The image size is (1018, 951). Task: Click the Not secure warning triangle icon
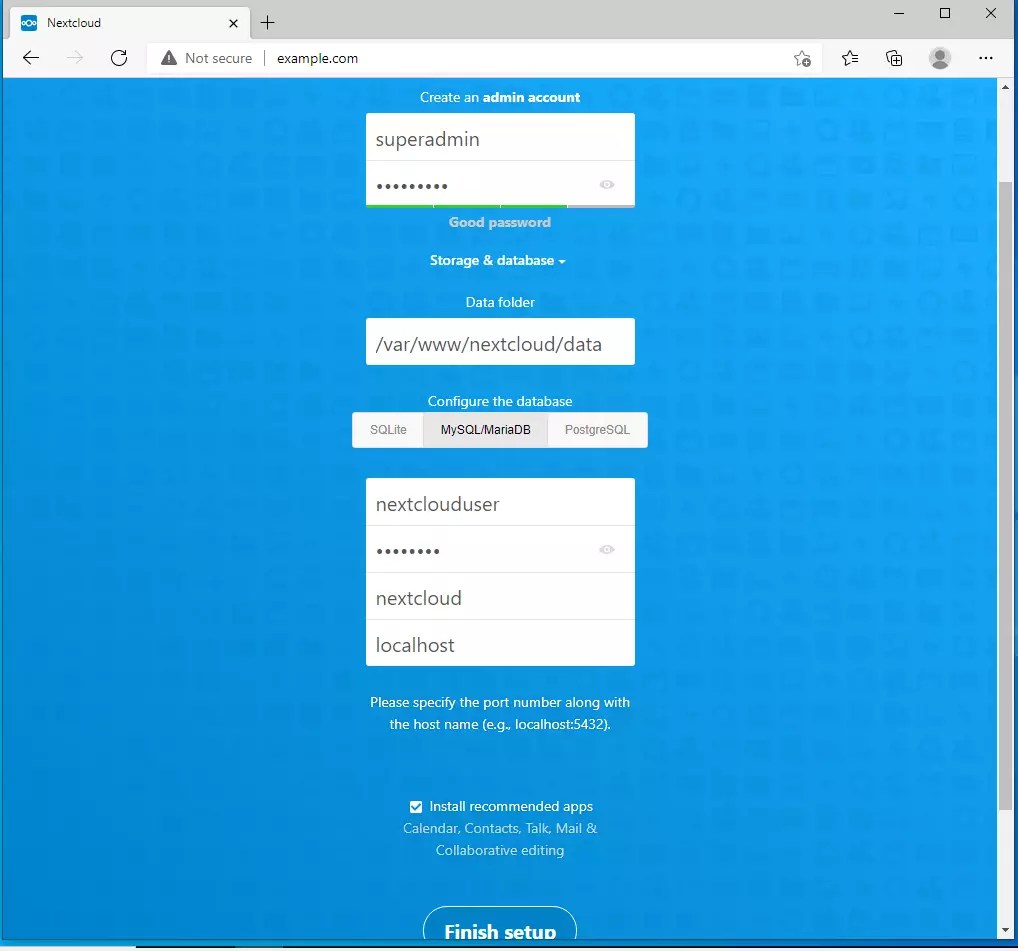(x=169, y=58)
